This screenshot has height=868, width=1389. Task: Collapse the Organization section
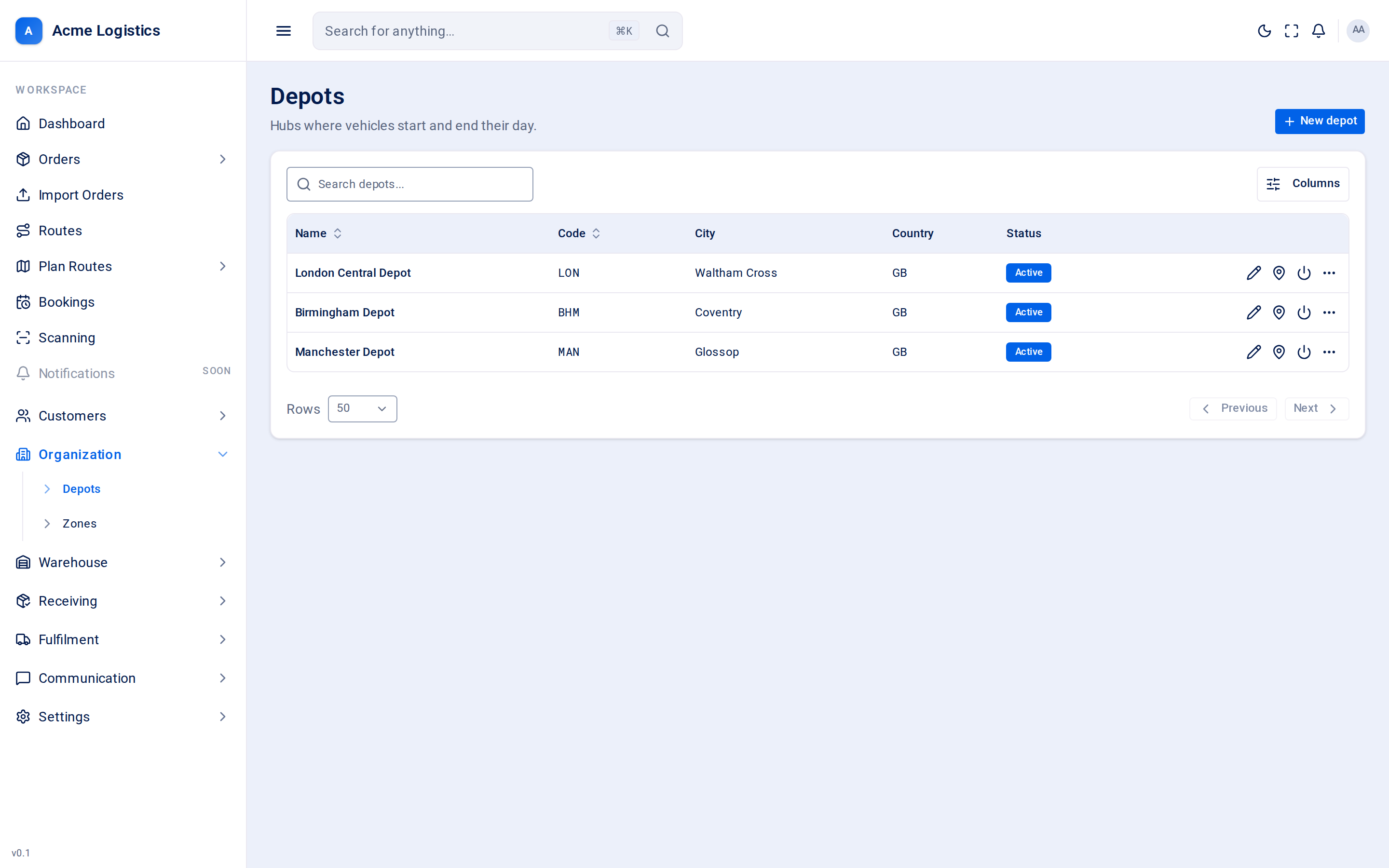tap(123, 455)
